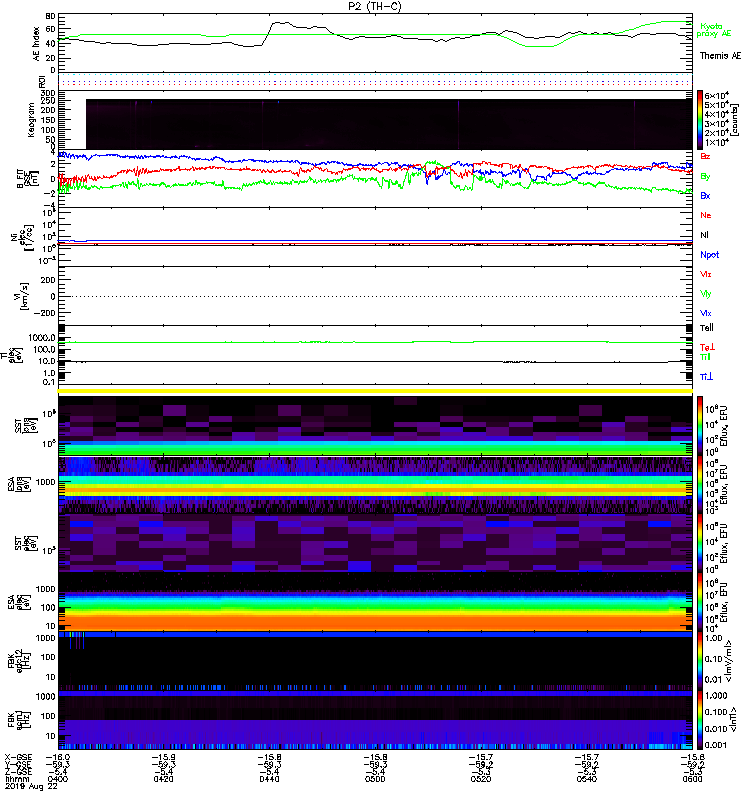The height and width of the screenshot is (800, 750).
Task: Click the AE Index y-axis label
Action: (x=38, y=44)
